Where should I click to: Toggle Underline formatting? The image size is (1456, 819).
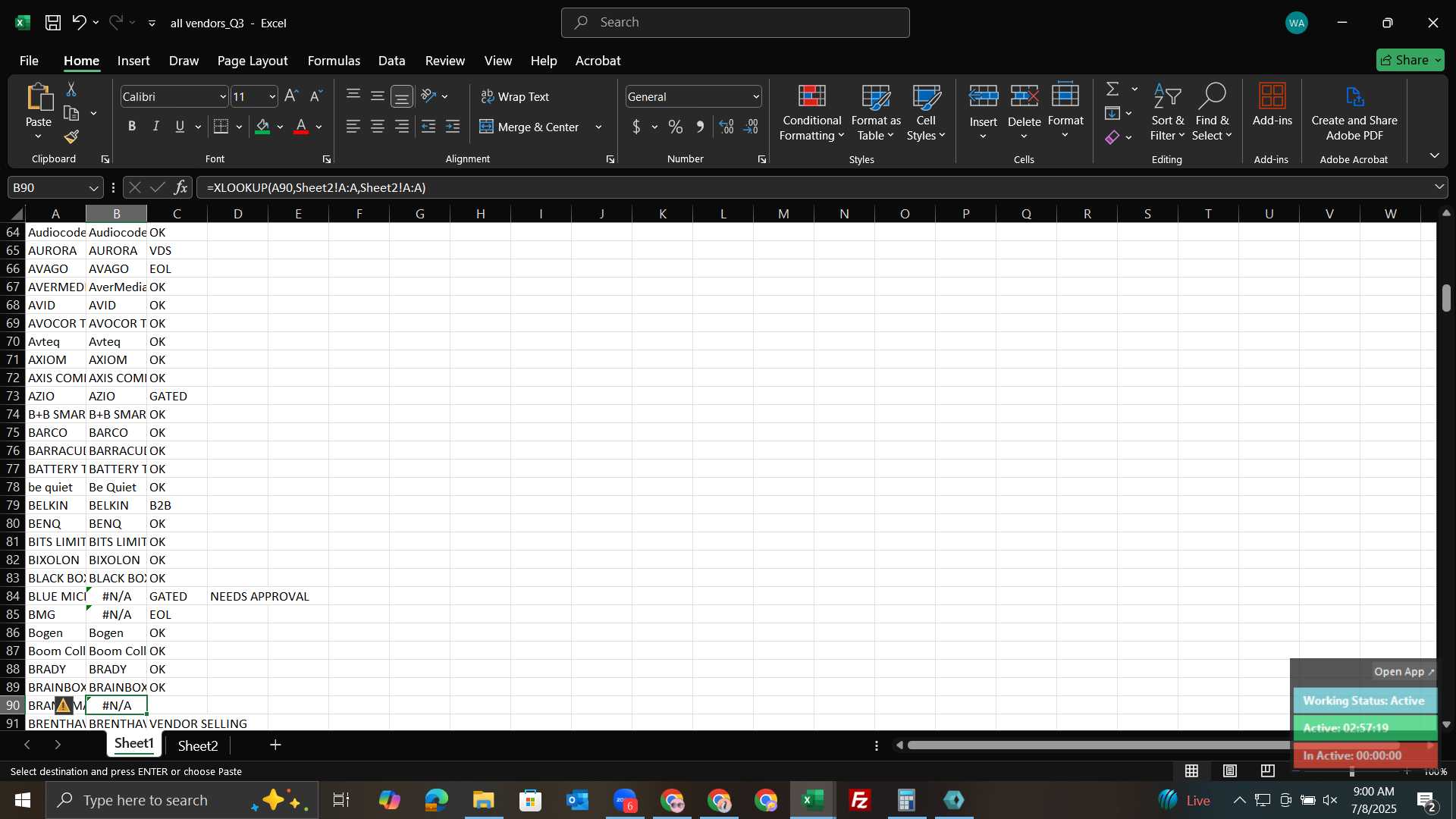point(180,127)
